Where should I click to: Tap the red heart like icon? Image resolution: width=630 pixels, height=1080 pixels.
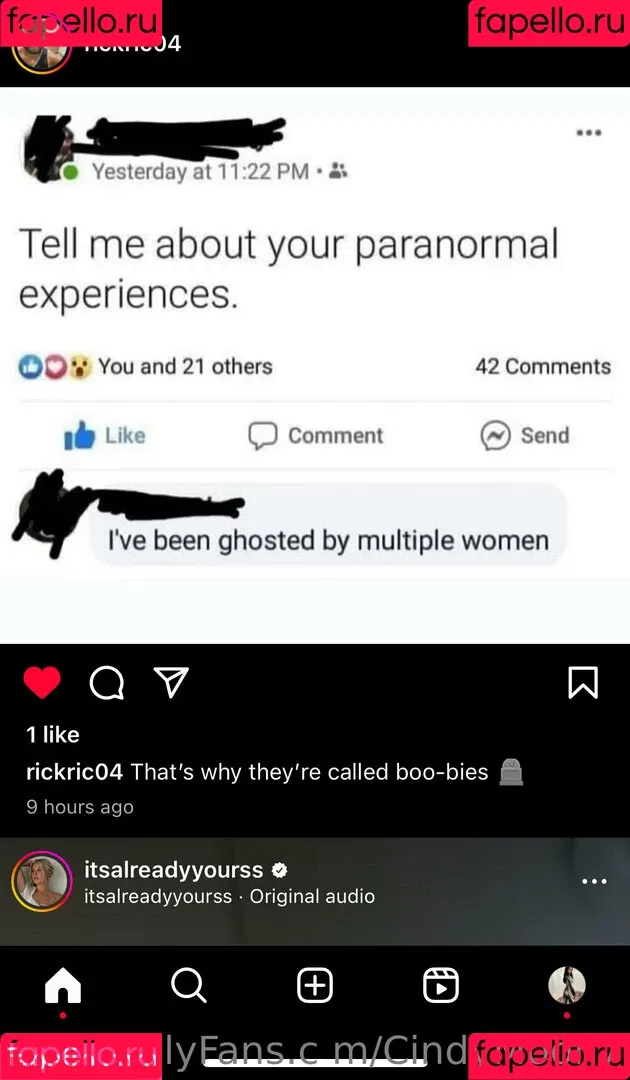tap(42, 683)
